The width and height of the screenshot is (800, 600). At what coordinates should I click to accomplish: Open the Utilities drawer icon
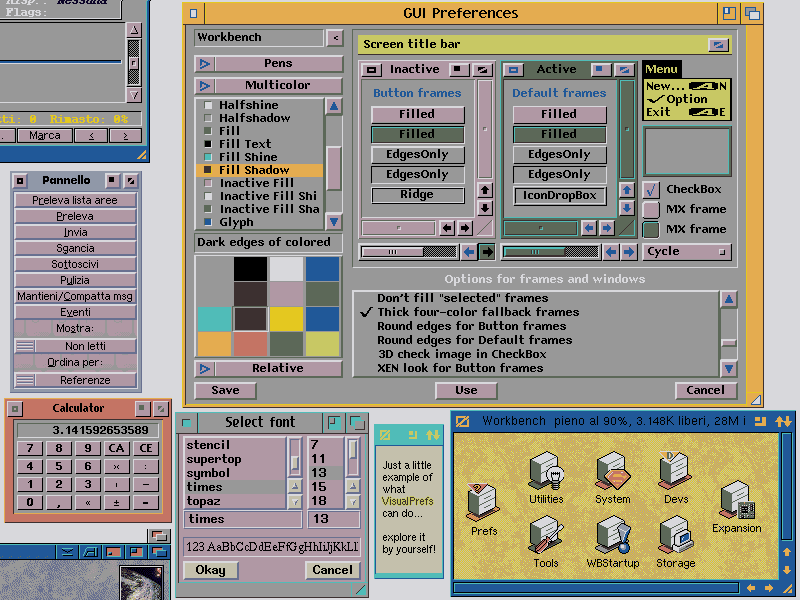pyautogui.click(x=546, y=472)
